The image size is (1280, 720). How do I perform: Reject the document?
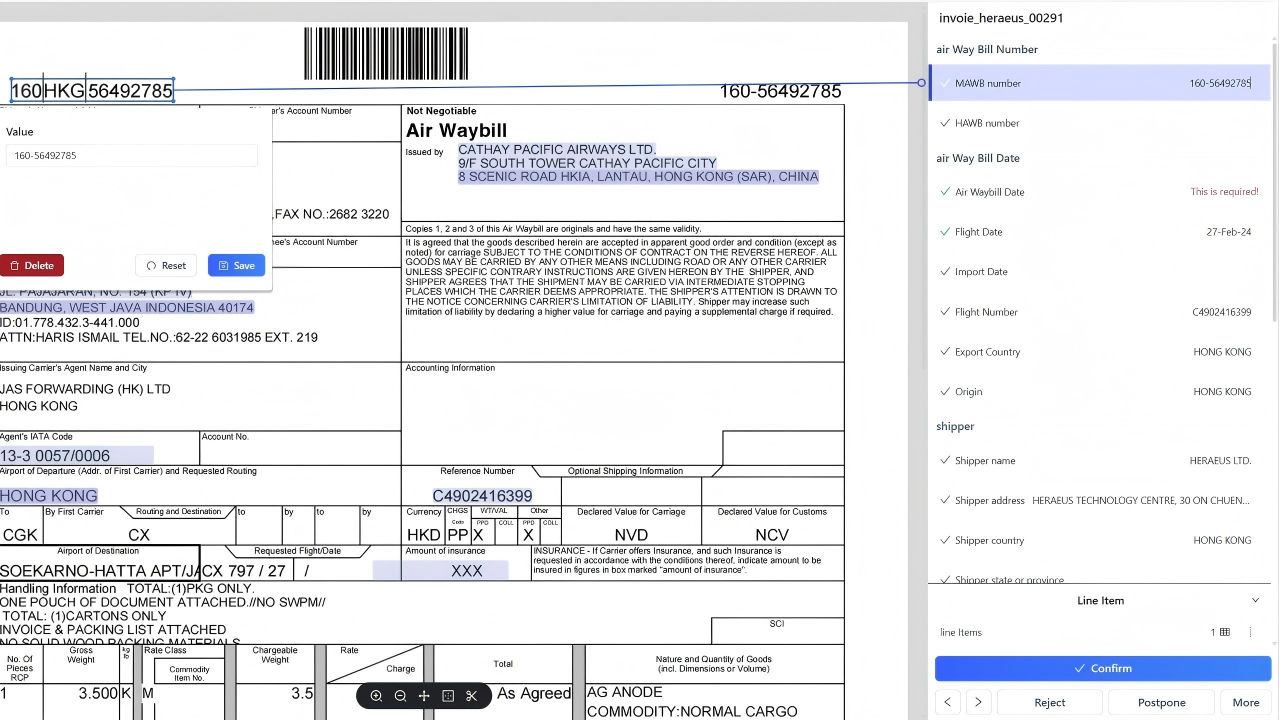[1050, 702]
